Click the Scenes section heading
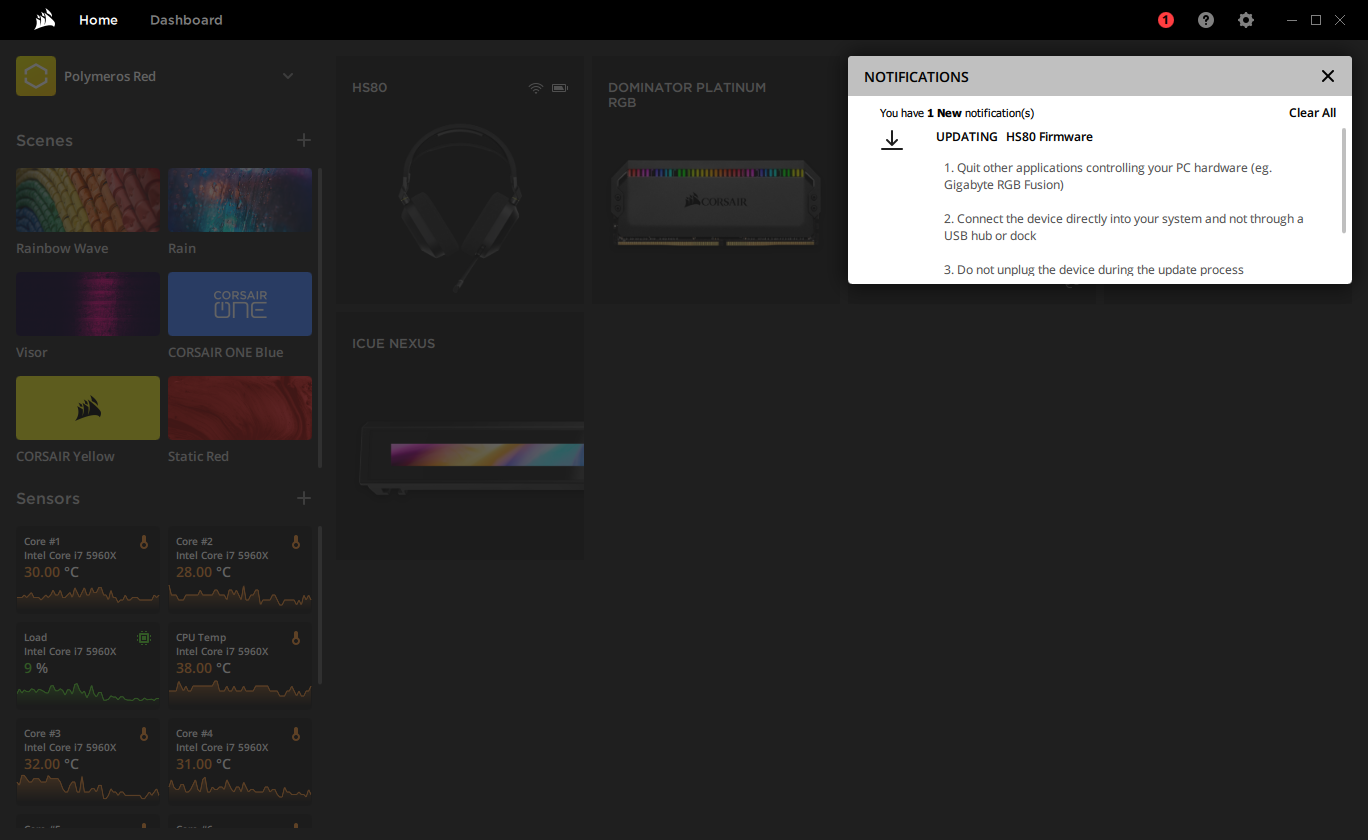The width and height of the screenshot is (1368, 840). click(44, 141)
